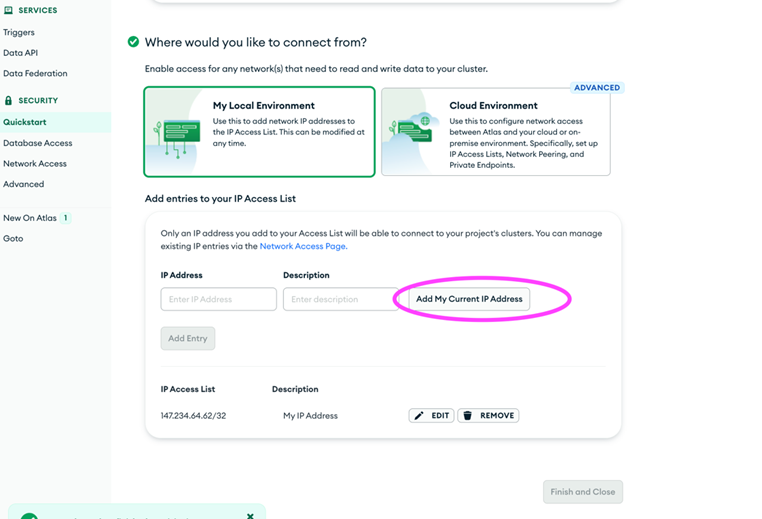Open the Network Access sidebar item
The height and width of the screenshot is (519, 762).
click(x=35, y=164)
